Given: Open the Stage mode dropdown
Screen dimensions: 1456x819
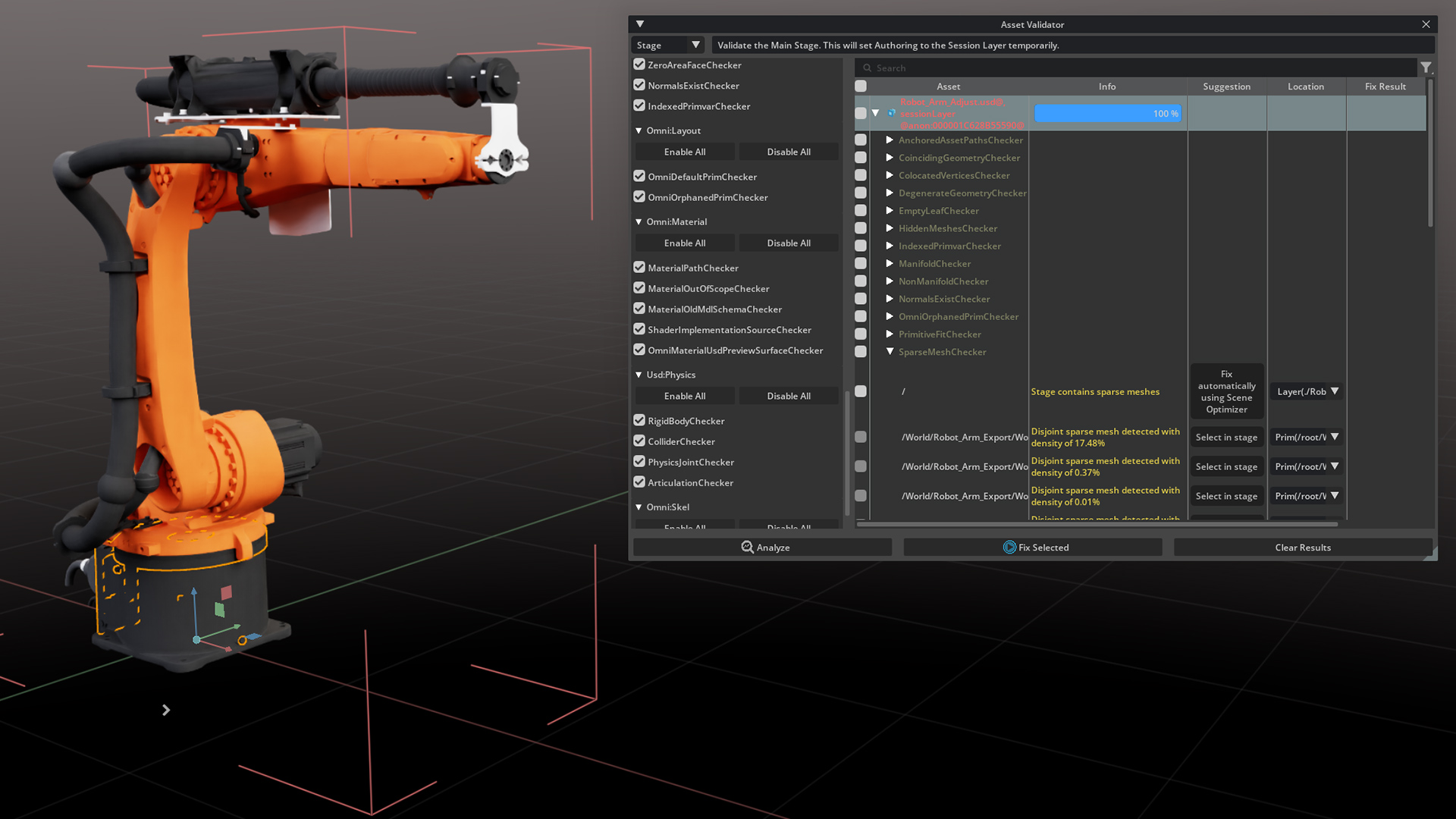Looking at the screenshot, I should tap(667, 45).
